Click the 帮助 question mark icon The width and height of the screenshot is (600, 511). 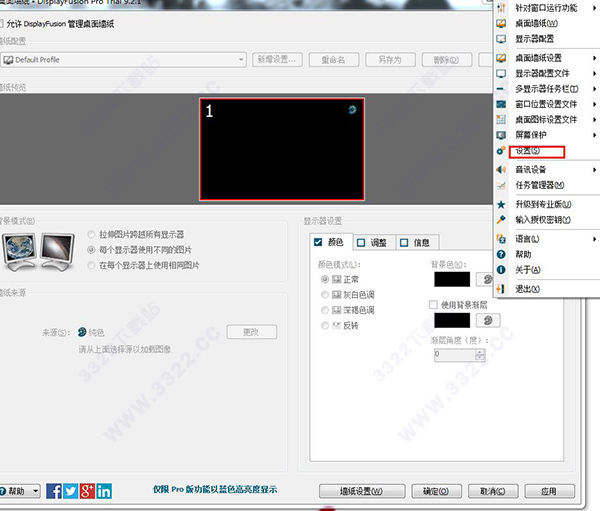501,254
